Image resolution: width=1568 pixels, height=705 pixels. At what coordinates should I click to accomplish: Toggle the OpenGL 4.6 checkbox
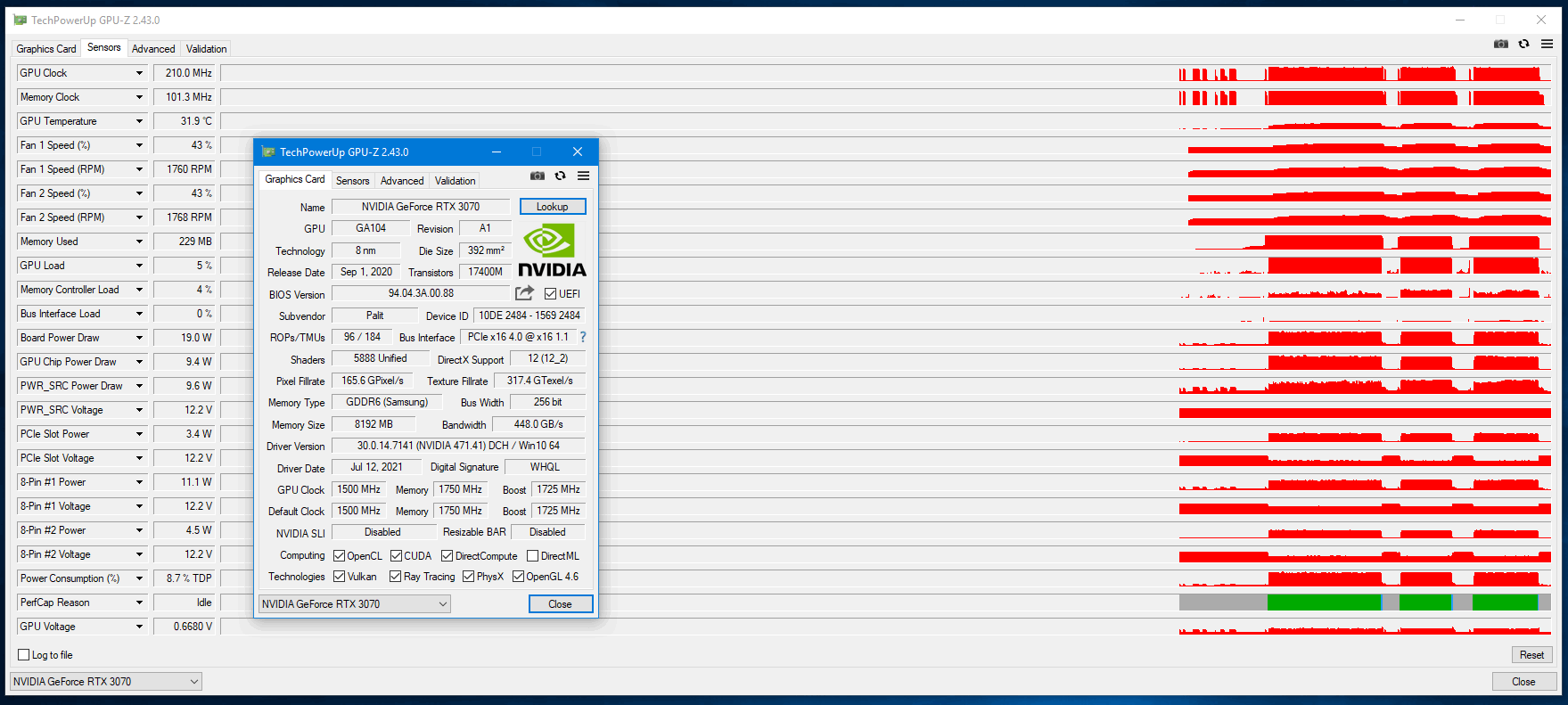[x=518, y=577]
